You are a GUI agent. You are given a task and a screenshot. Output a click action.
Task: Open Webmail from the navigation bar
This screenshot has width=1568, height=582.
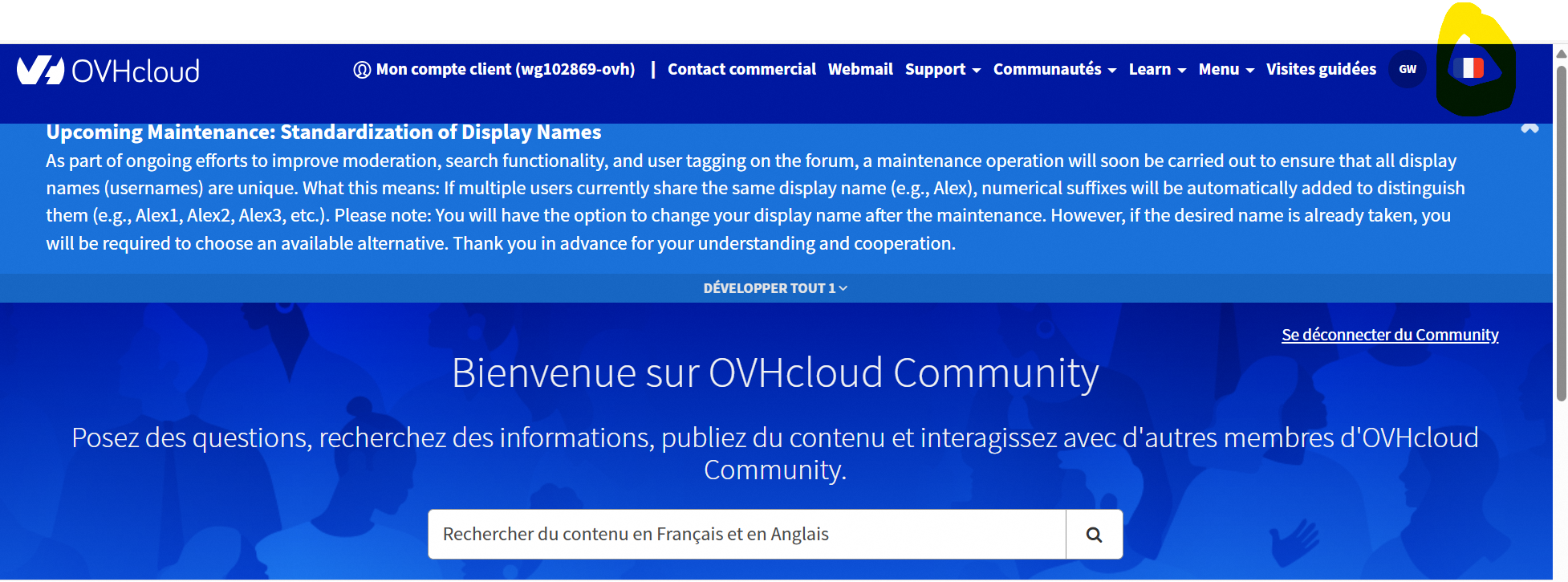tap(860, 70)
